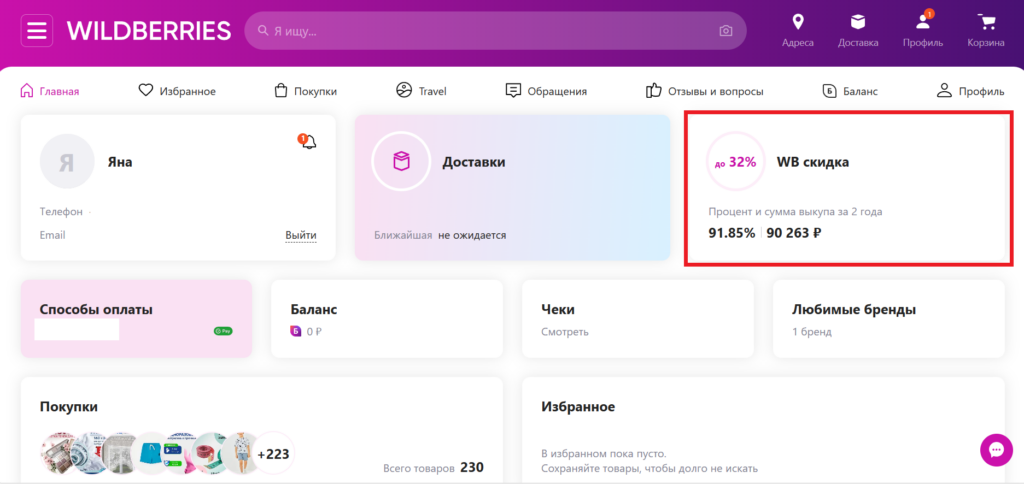
Task: Select the Главная tab
Action: (50, 91)
